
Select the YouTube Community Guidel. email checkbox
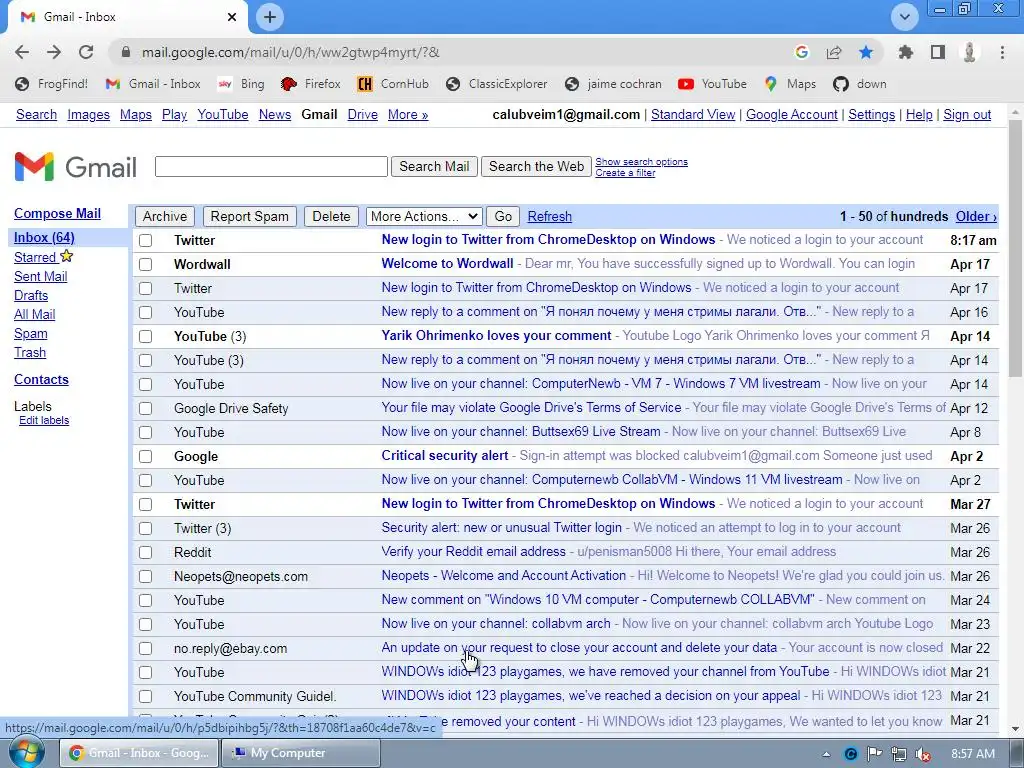click(x=146, y=696)
